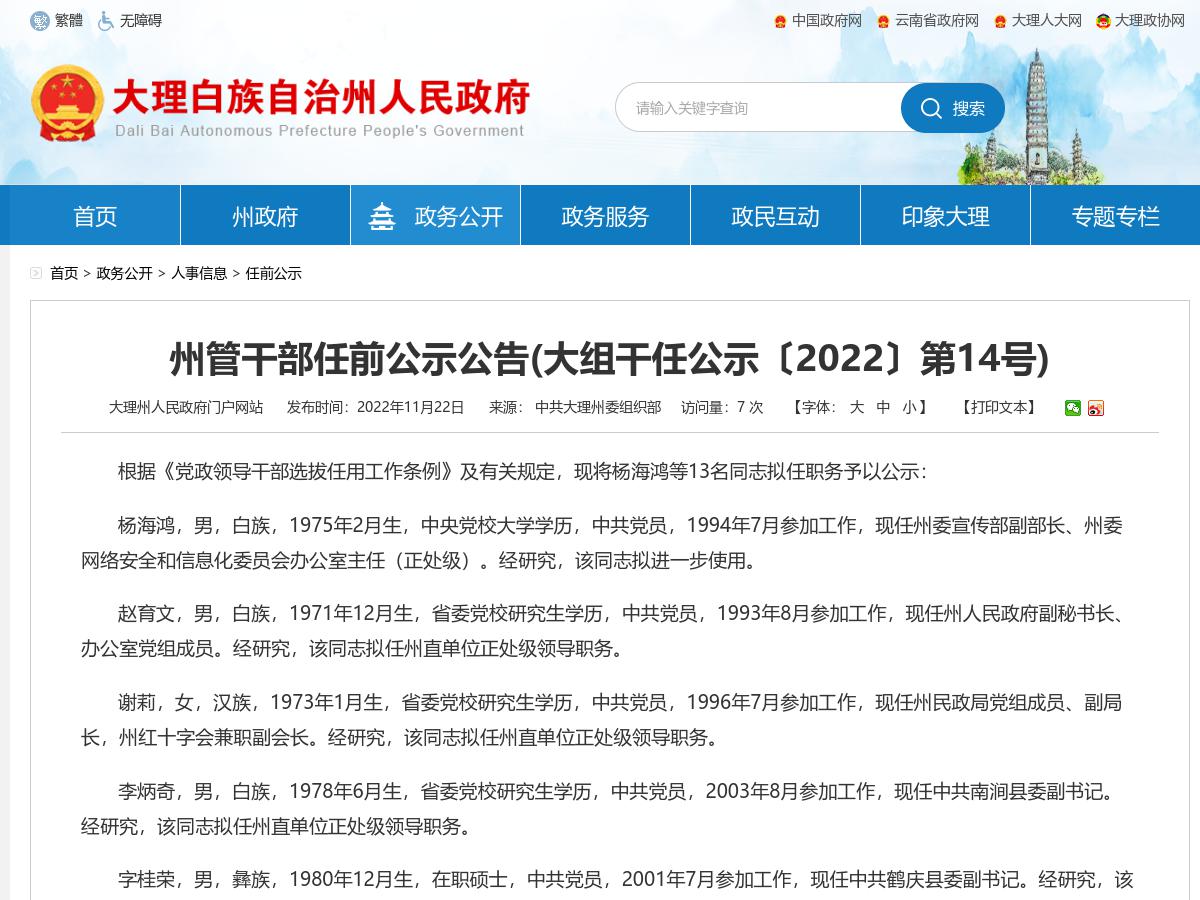This screenshot has height=900, width=1200.
Task: Click the 打印文本 print button
Action: coord(1000,408)
